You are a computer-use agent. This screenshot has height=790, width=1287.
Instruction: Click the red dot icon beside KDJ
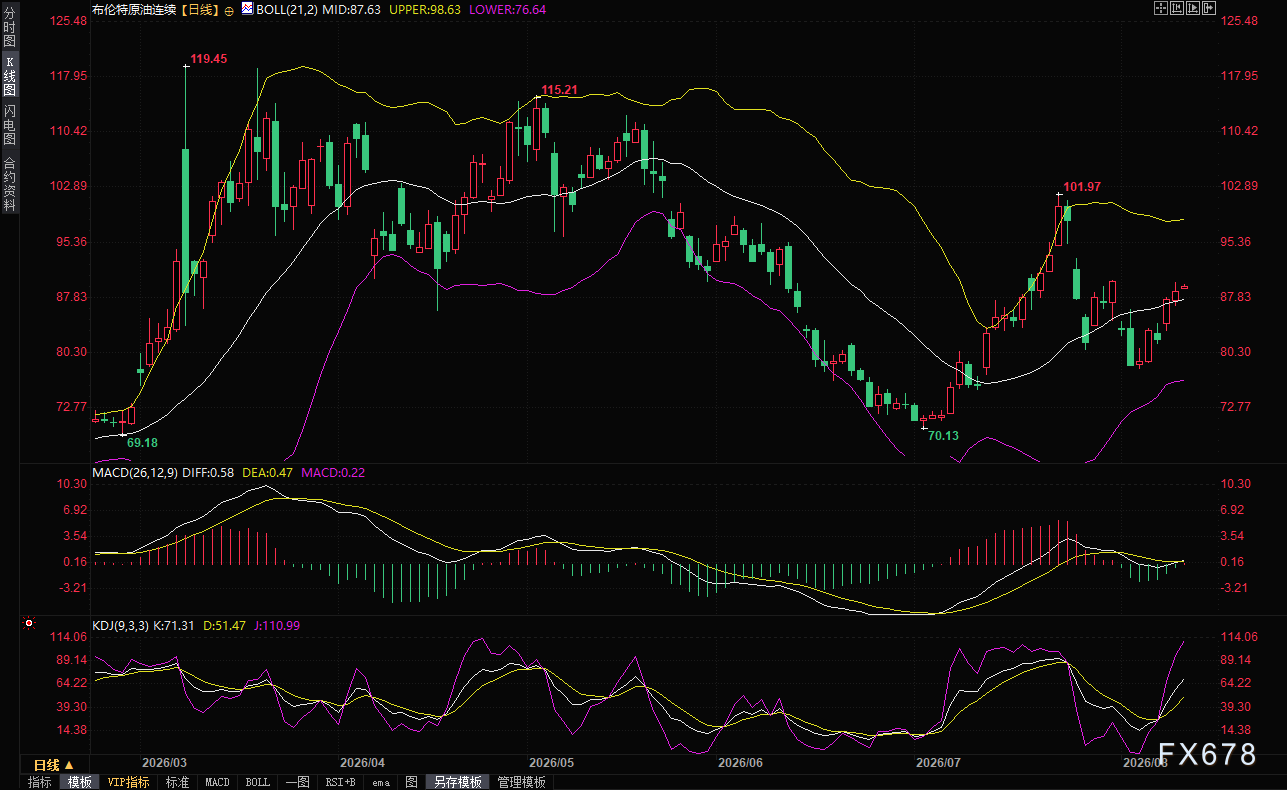(29, 624)
